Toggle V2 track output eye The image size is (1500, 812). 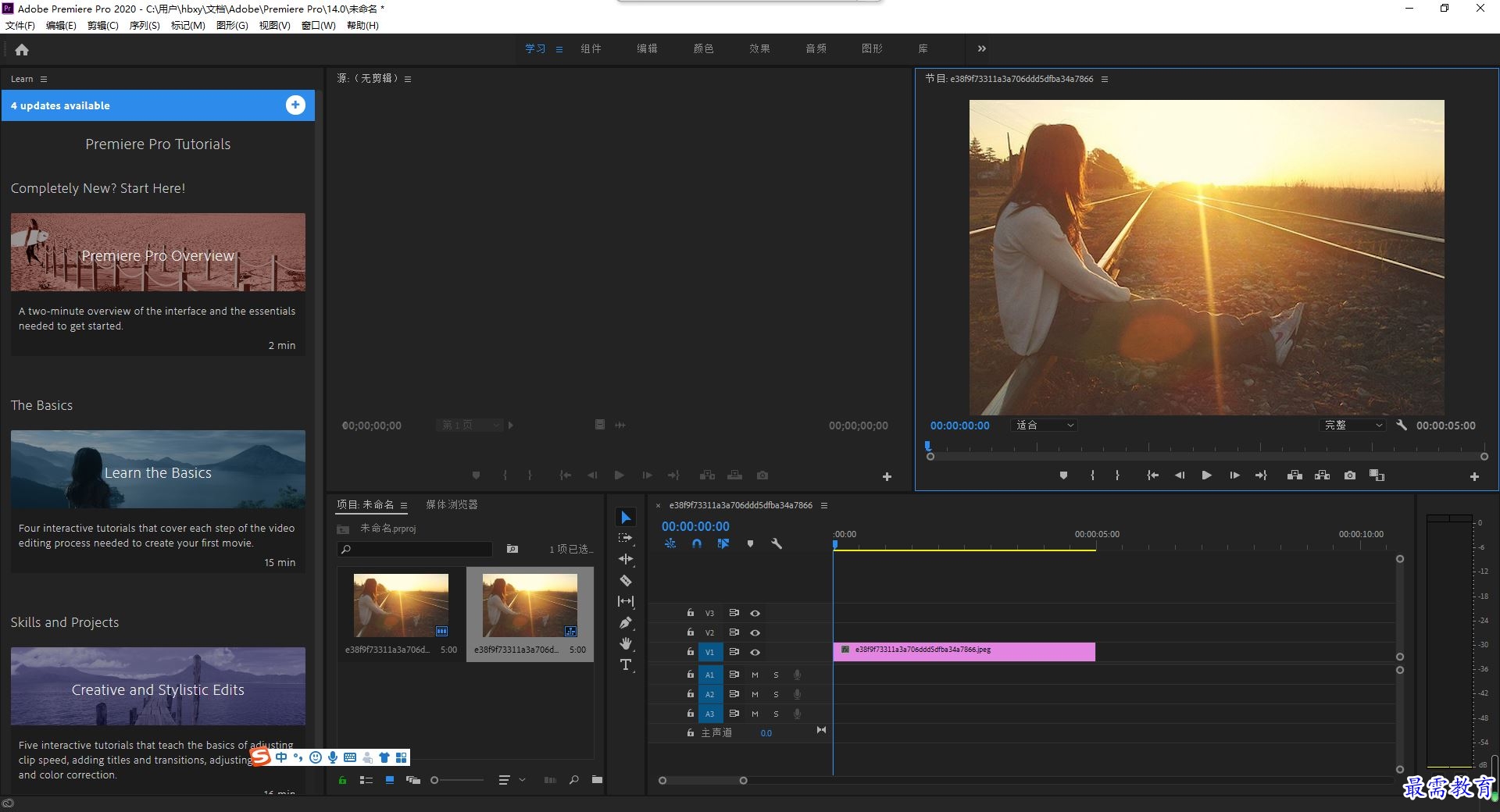[755, 632]
